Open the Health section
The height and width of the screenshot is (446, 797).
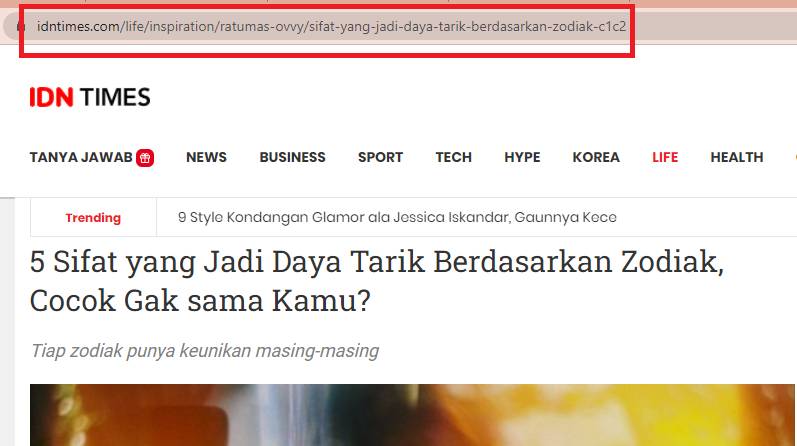tap(737, 157)
